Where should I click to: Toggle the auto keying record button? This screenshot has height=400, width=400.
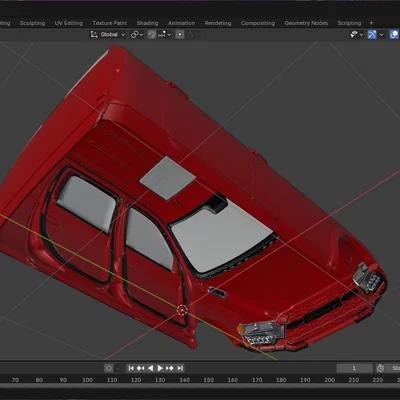click(x=109, y=368)
